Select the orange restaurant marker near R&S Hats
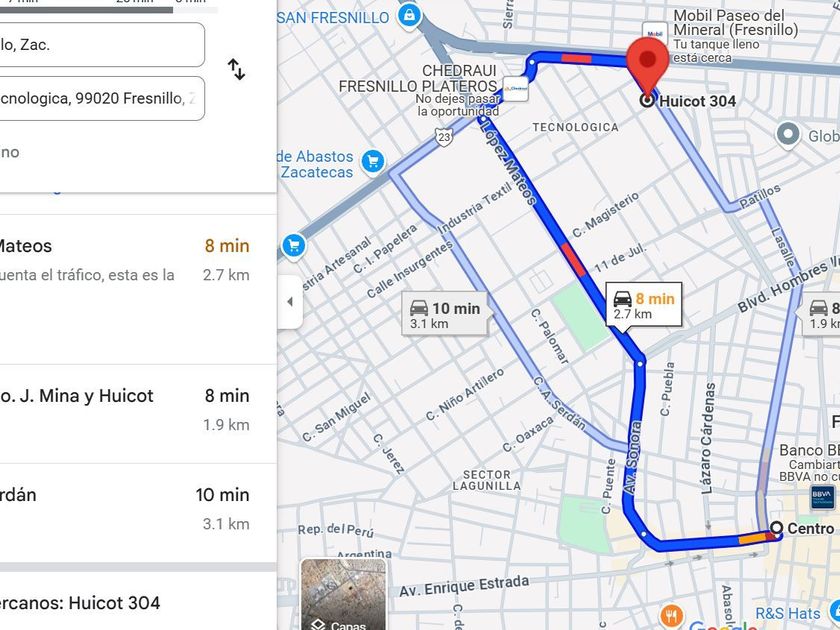 click(670, 615)
